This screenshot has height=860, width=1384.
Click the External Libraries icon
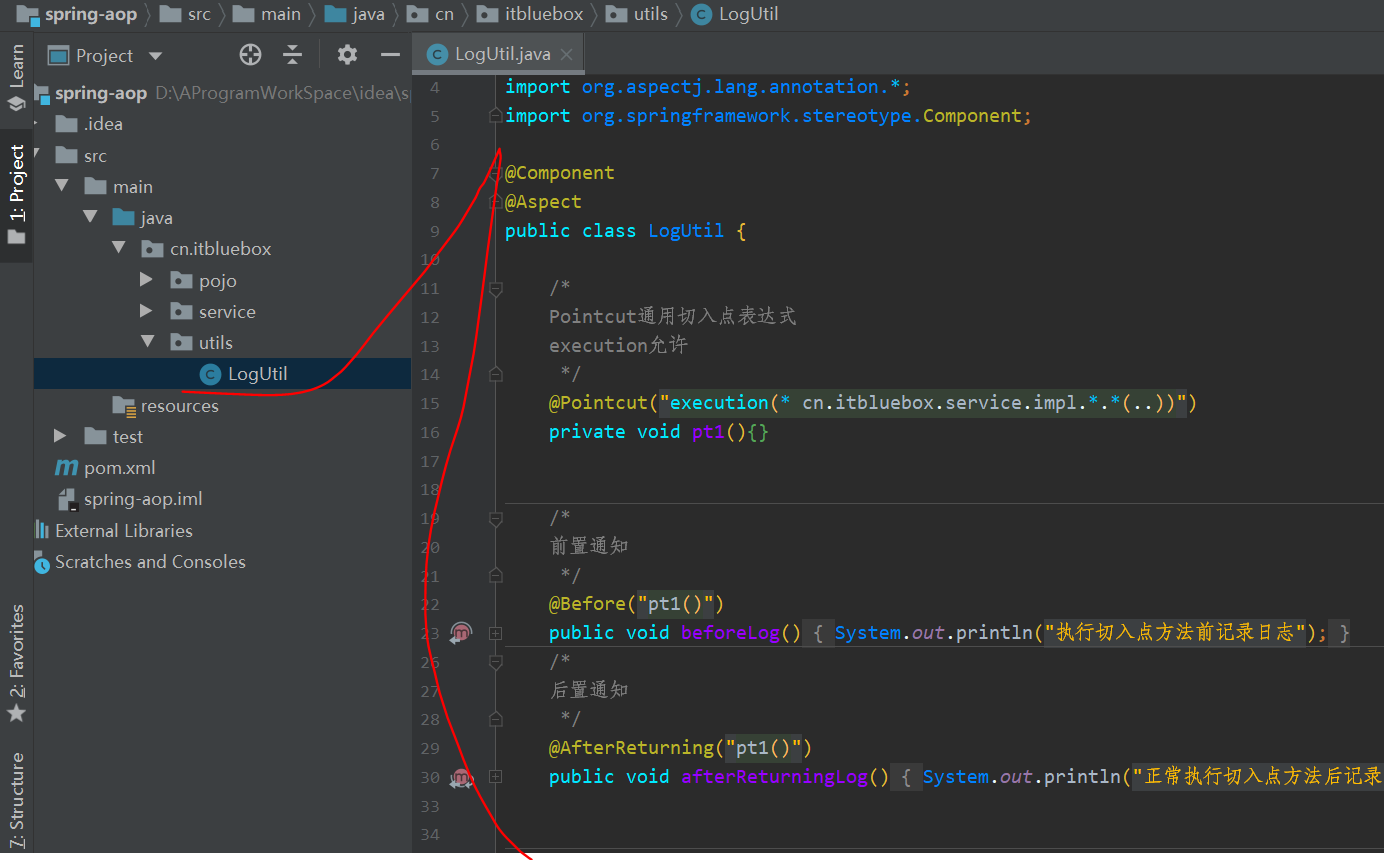coord(42,530)
